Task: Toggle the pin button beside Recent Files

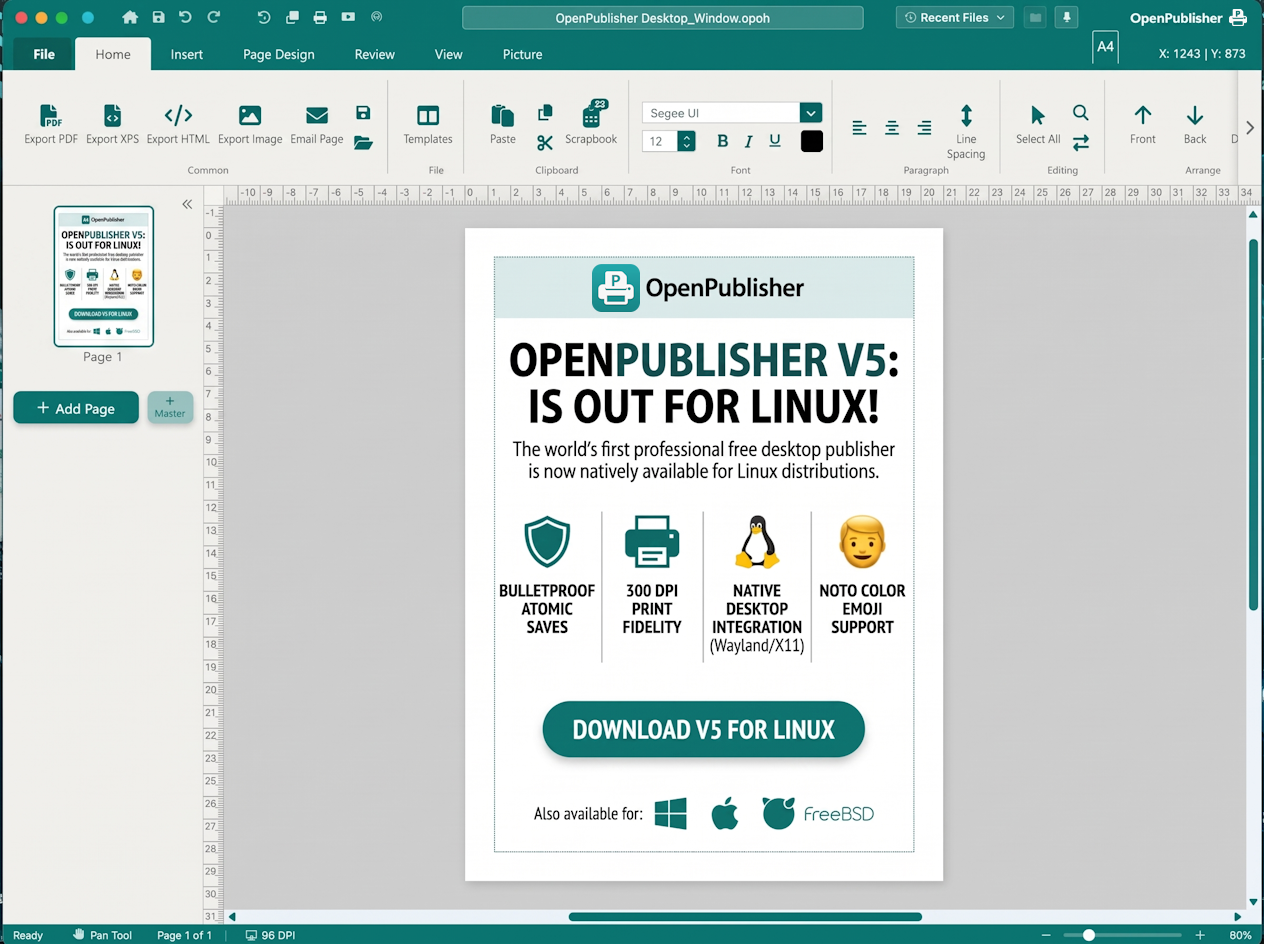Action: click(1068, 17)
